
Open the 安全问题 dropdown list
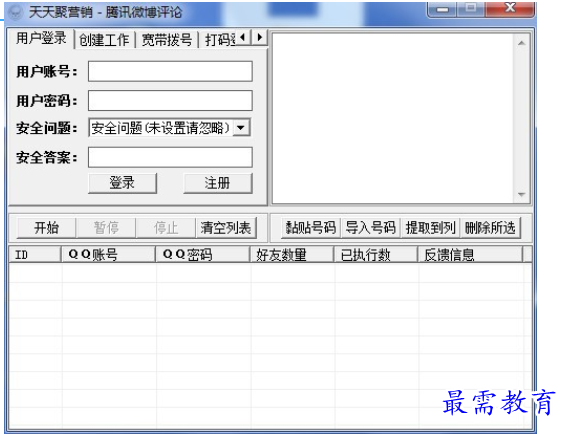169,128
